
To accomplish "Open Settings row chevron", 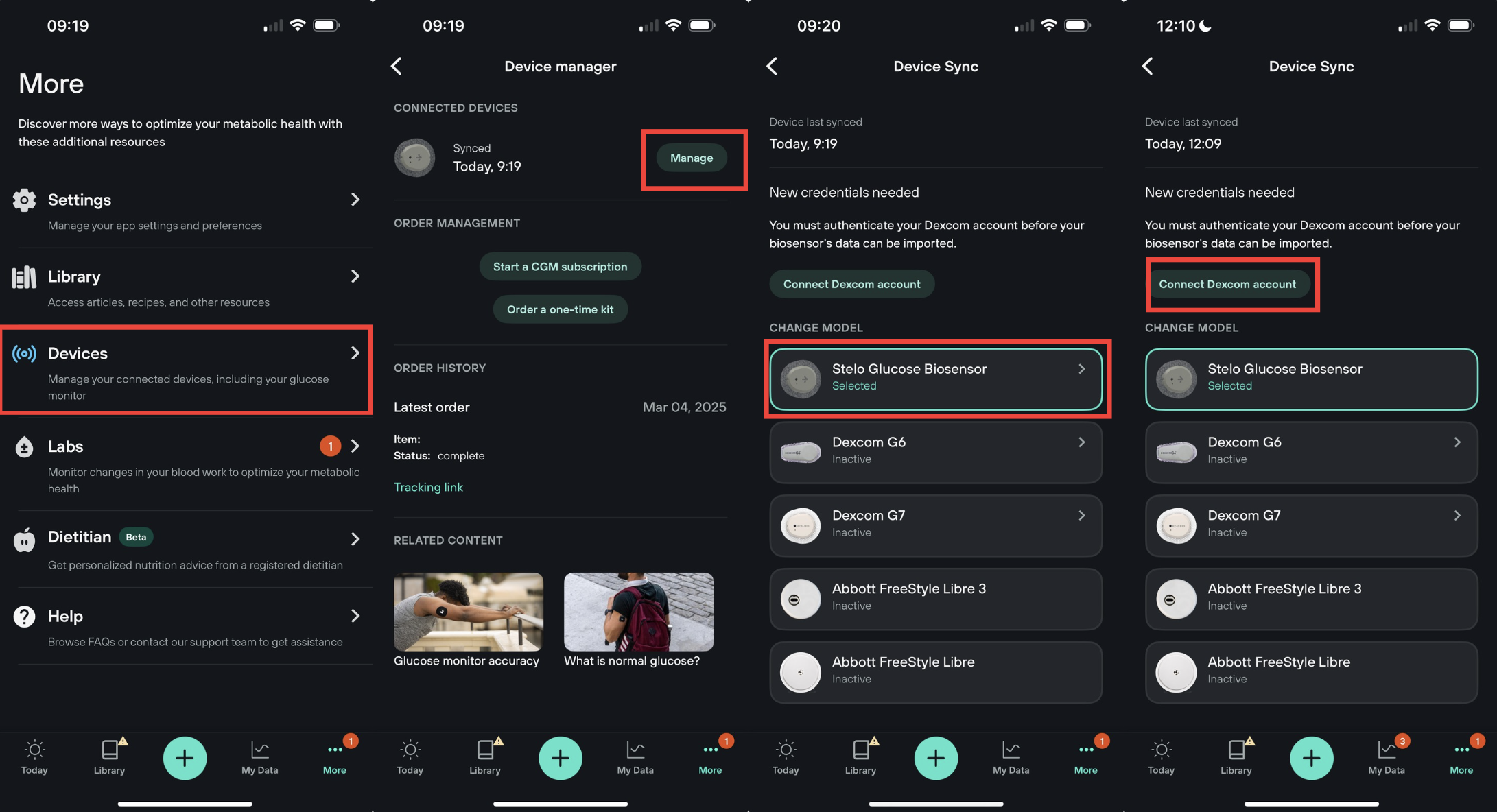I will (x=355, y=200).
